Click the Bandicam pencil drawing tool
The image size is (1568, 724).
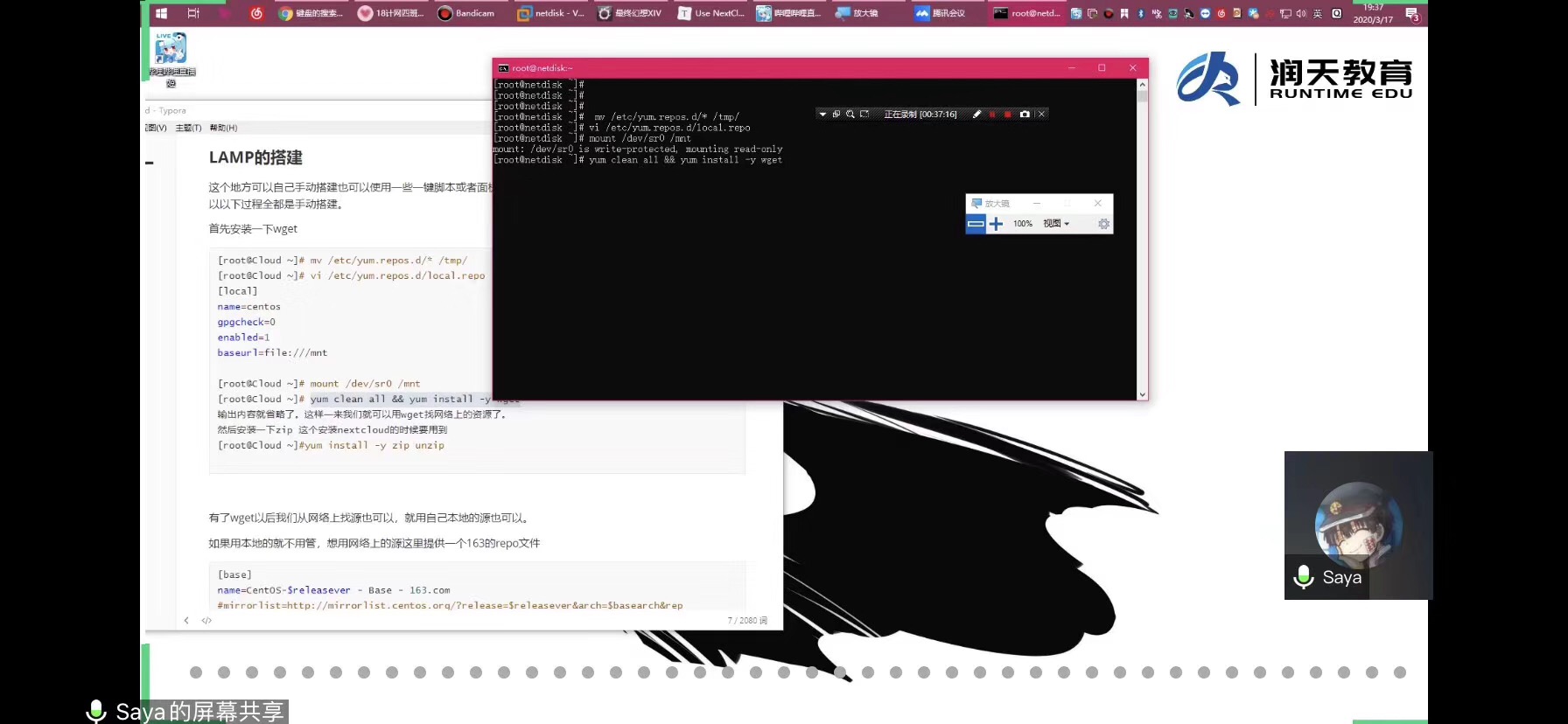pyautogui.click(x=976, y=115)
